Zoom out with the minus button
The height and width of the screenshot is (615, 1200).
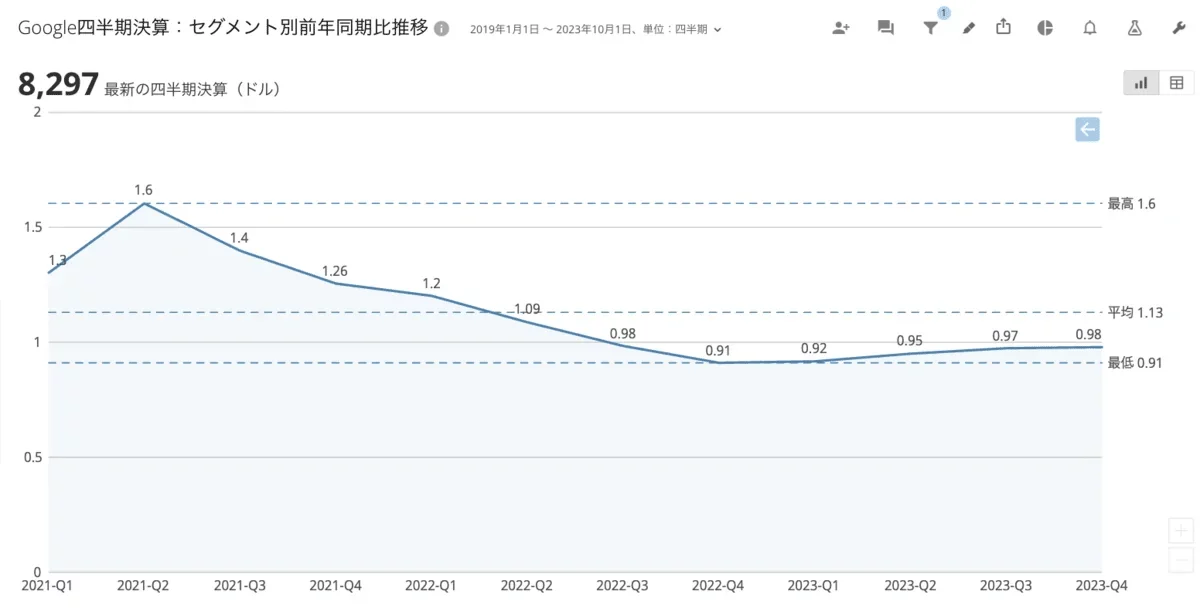pyautogui.click(x=1181, y=559)
